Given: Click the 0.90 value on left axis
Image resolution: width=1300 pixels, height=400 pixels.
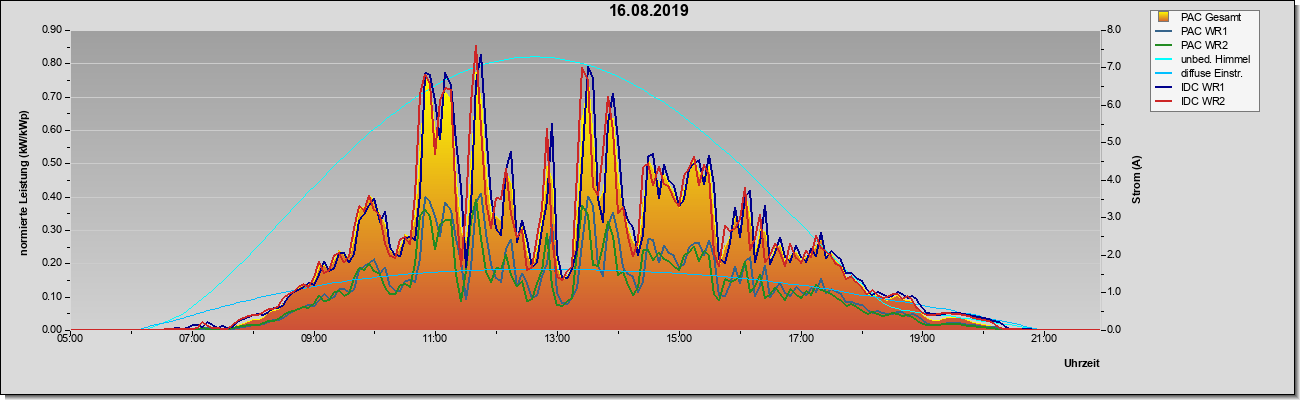Looking at the screenshot, I should [x=52, y=30].
